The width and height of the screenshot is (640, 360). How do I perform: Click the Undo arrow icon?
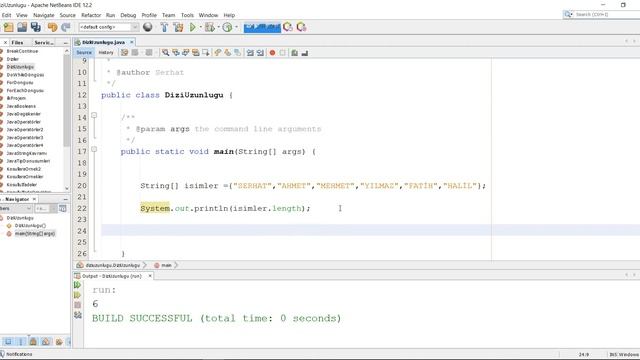click(x=52, y=27)
